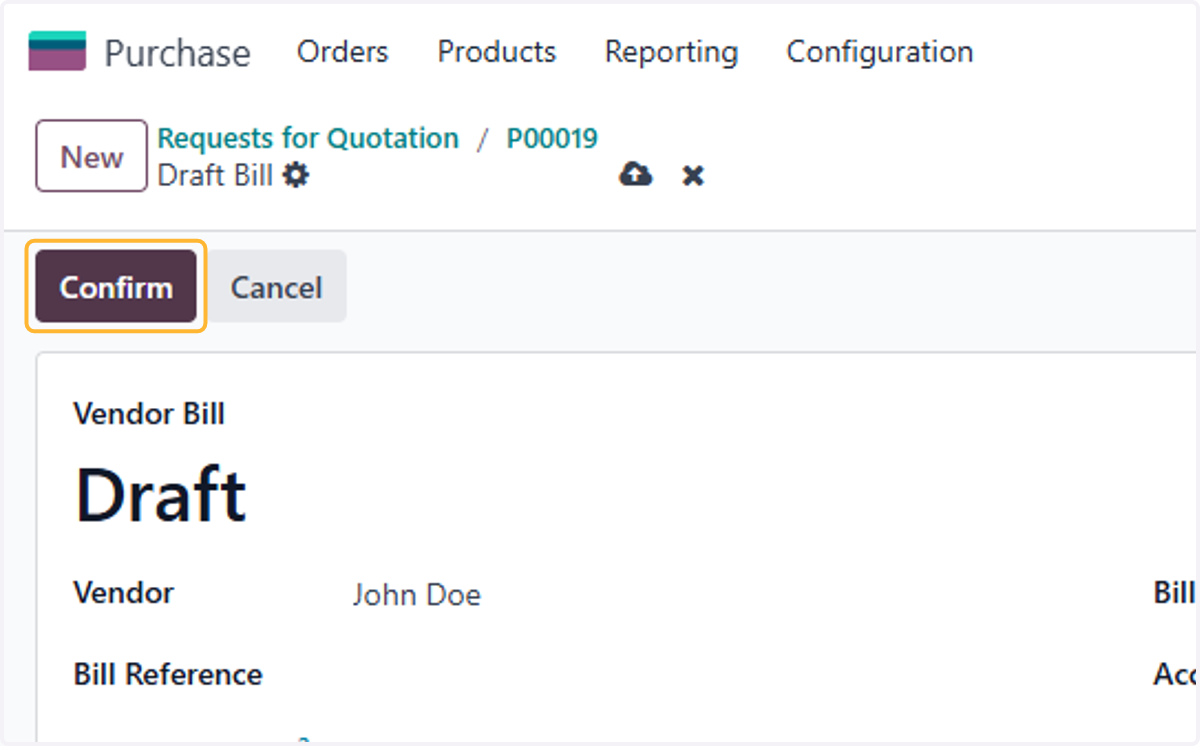Open the P00019 breadcrumb link
The height and width of the screenshot is (746, 1200).
[552, 138]
